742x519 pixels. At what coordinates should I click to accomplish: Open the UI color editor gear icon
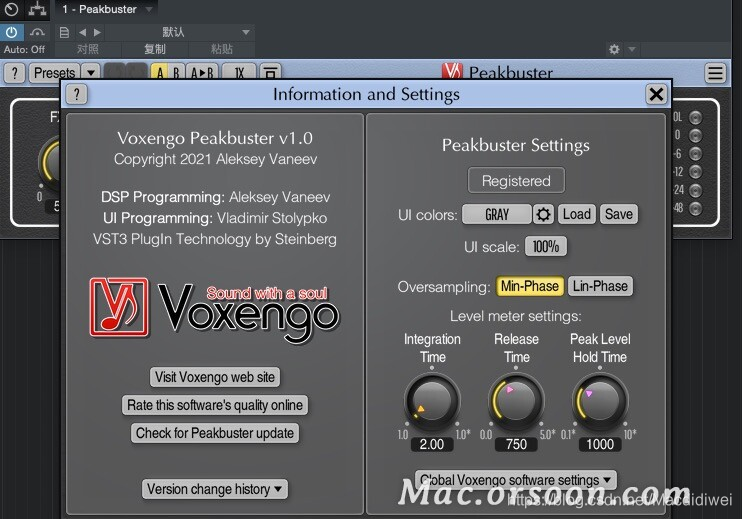[x=543, y=214]
